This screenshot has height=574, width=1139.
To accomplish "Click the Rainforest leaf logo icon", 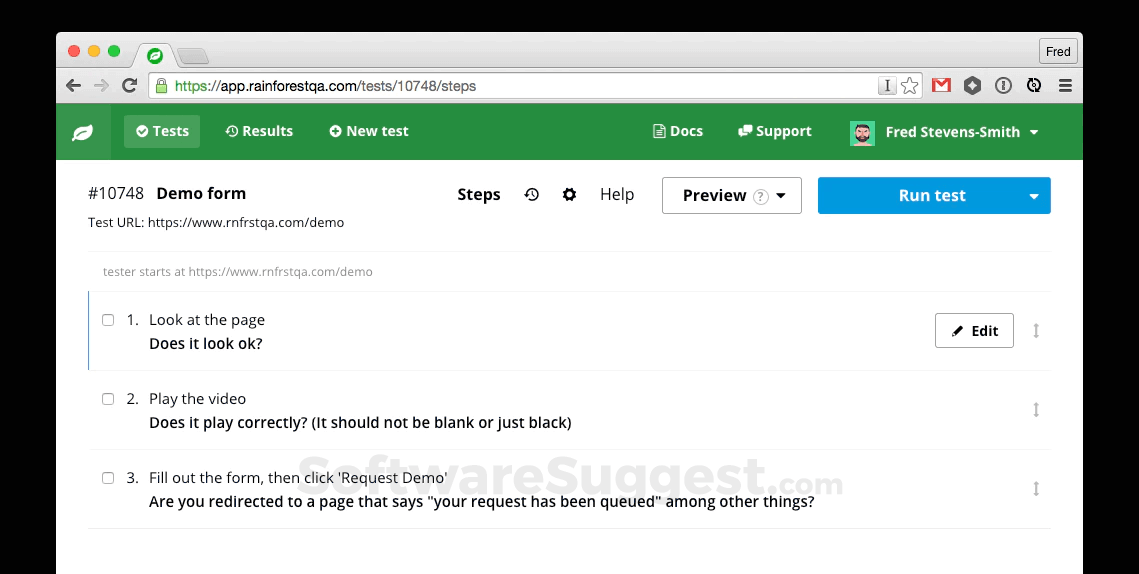I will click(x=83, y=132).
